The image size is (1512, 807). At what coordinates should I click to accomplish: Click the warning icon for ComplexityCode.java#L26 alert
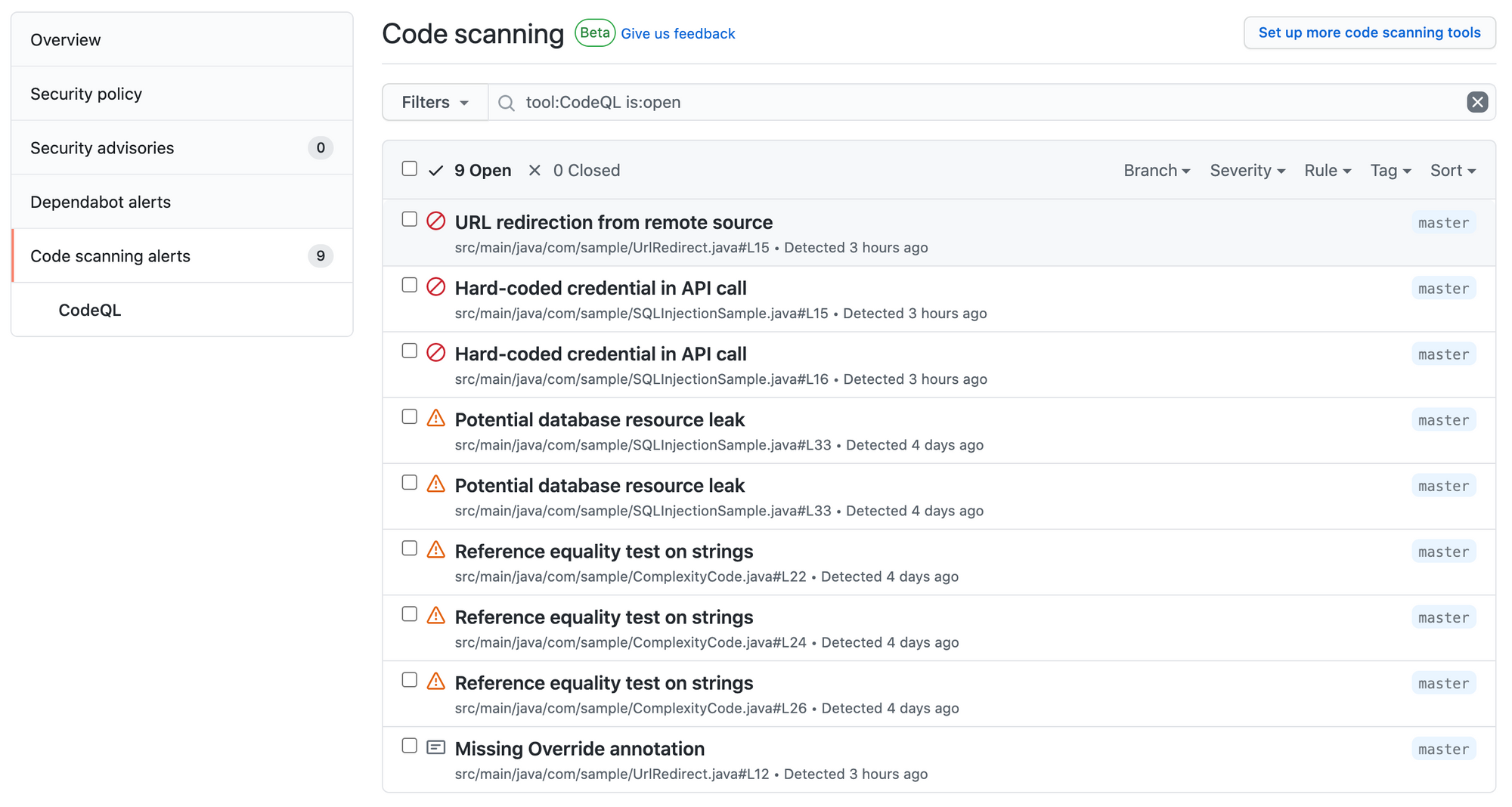click(436, 681)
